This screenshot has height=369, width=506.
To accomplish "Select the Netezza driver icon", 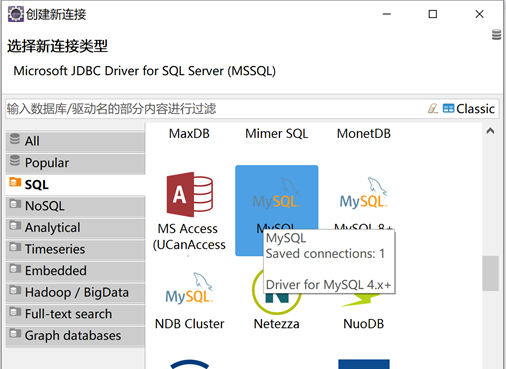I will (x=276, y=291).
